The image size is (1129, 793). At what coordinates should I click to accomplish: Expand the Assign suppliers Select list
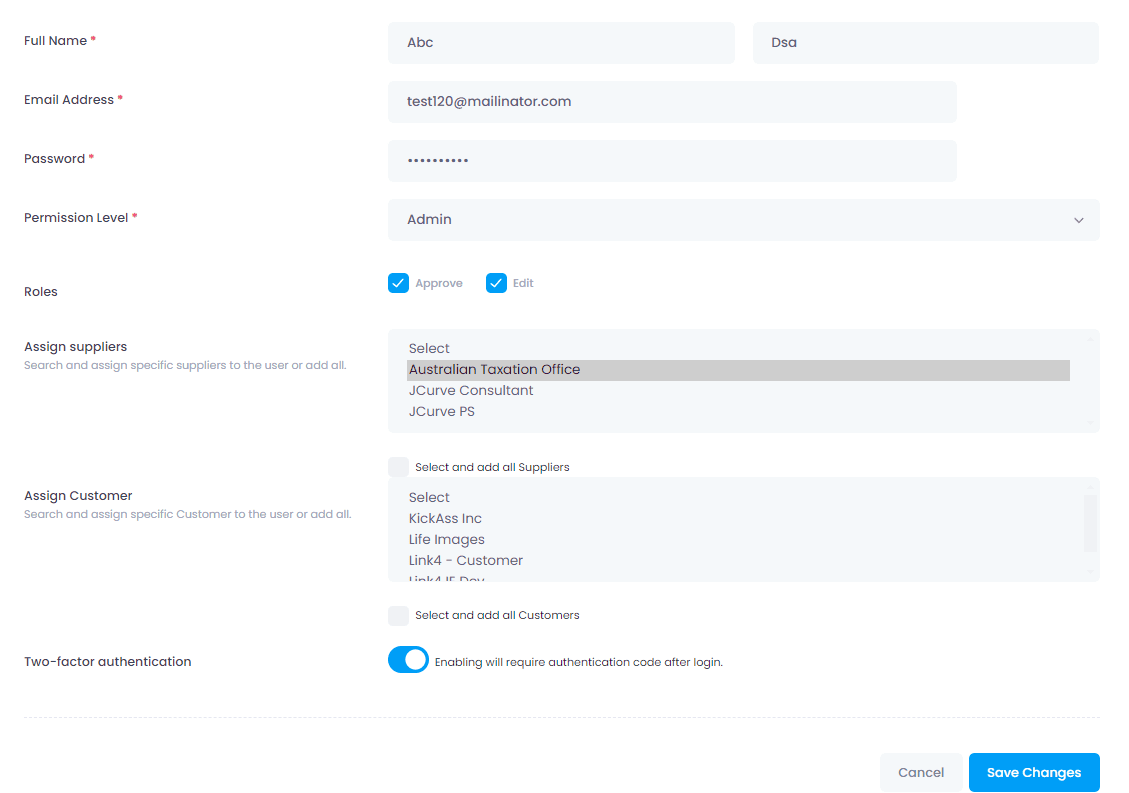[x=429, y=347]
